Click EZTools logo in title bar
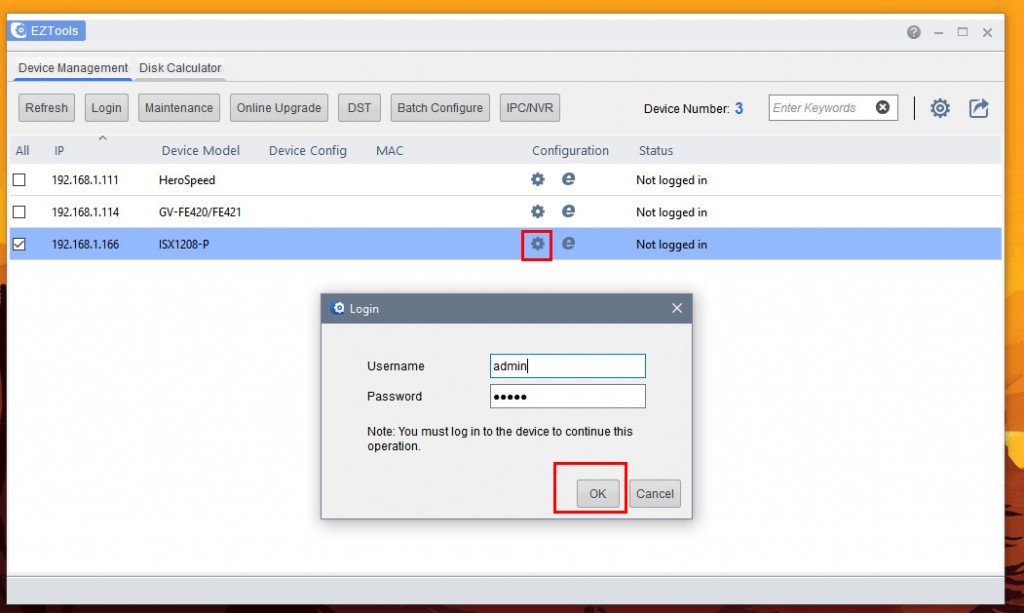The width and height of the screenshot is (1024, 613). [19, 30]
